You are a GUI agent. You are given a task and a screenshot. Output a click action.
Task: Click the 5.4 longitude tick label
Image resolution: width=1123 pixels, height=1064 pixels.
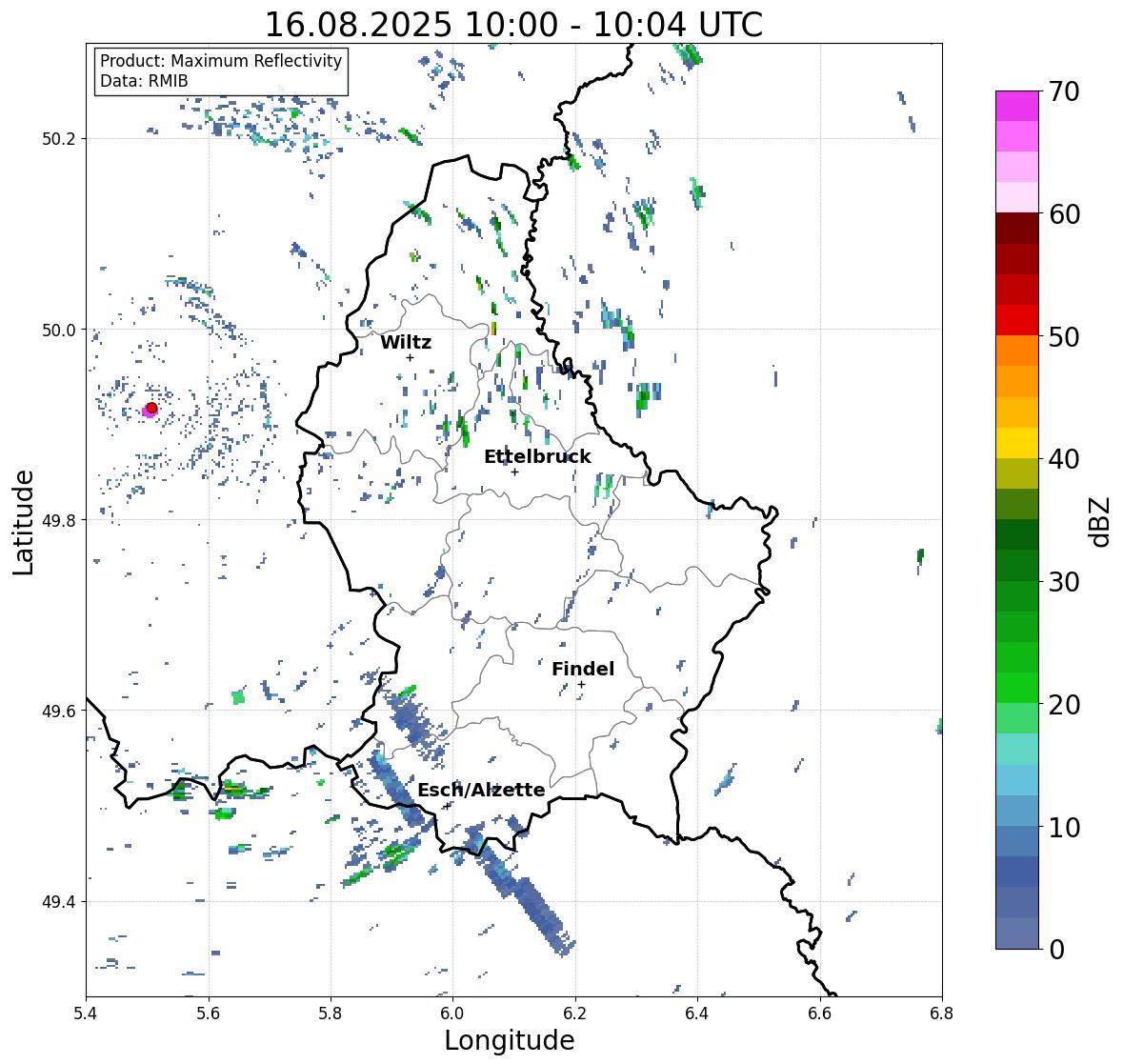click(86, 1014)
